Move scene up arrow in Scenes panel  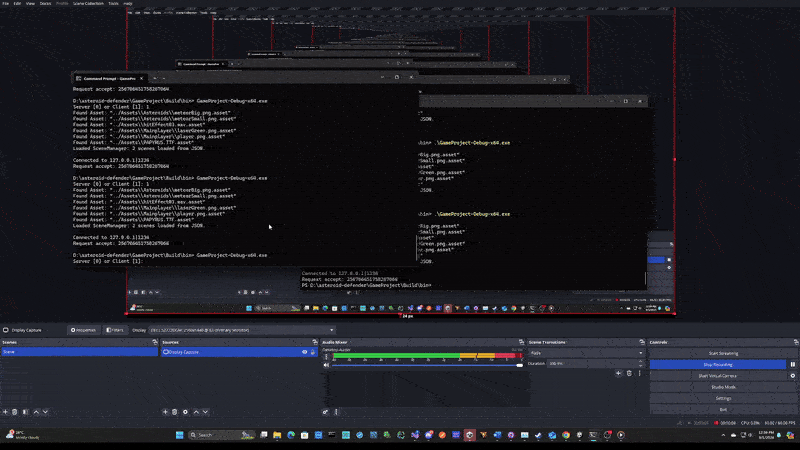click(x=36, y=412)
